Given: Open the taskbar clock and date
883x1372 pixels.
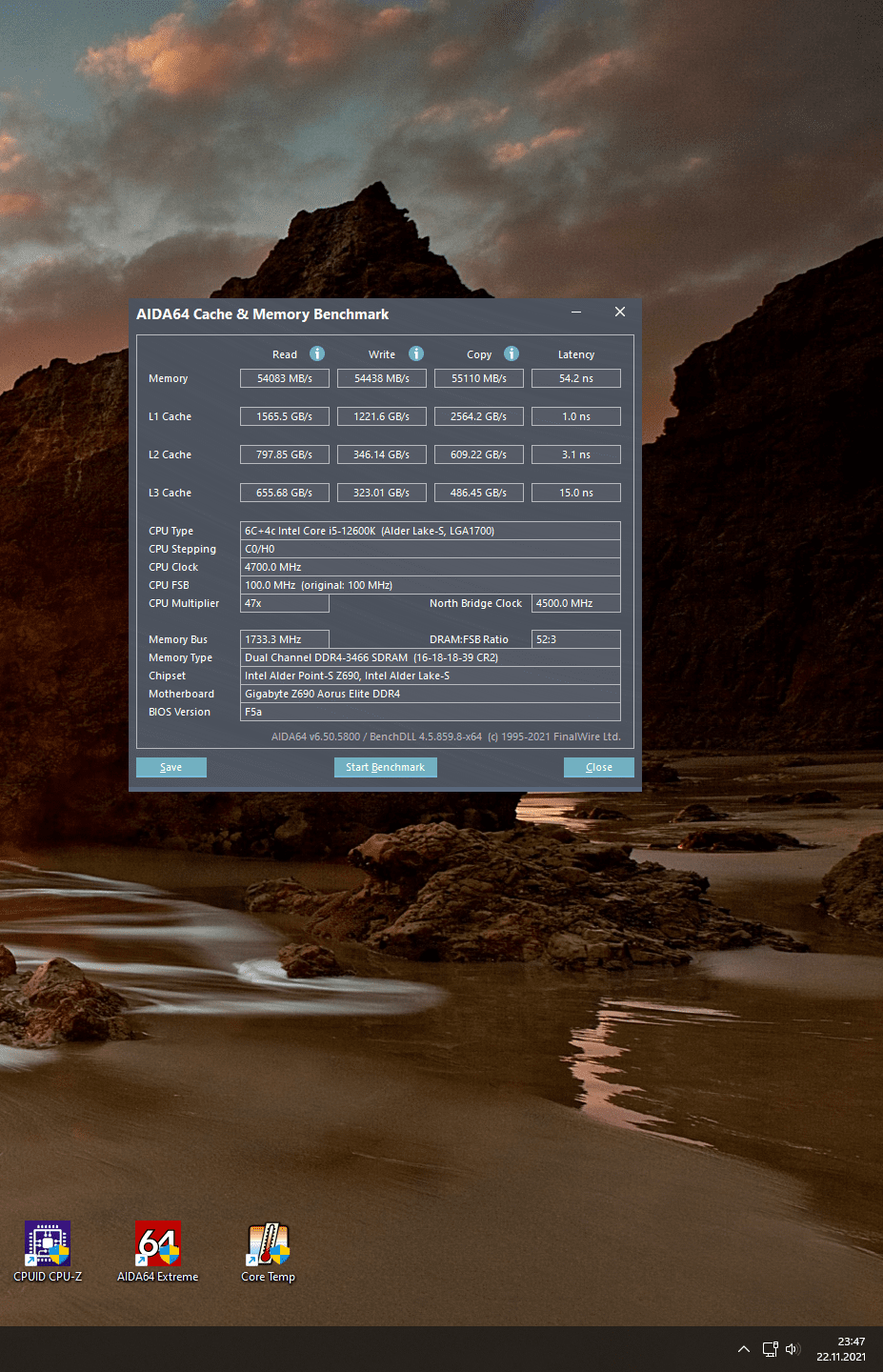Looking at the screenshot, I should tap(841, 1349).
